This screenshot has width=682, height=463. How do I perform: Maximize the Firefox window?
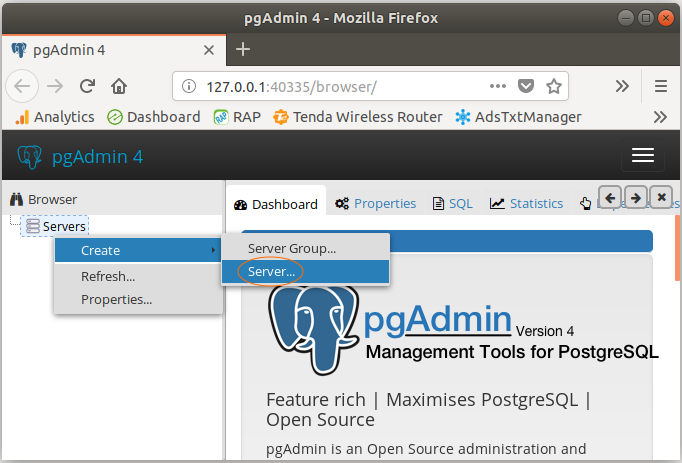646,18
